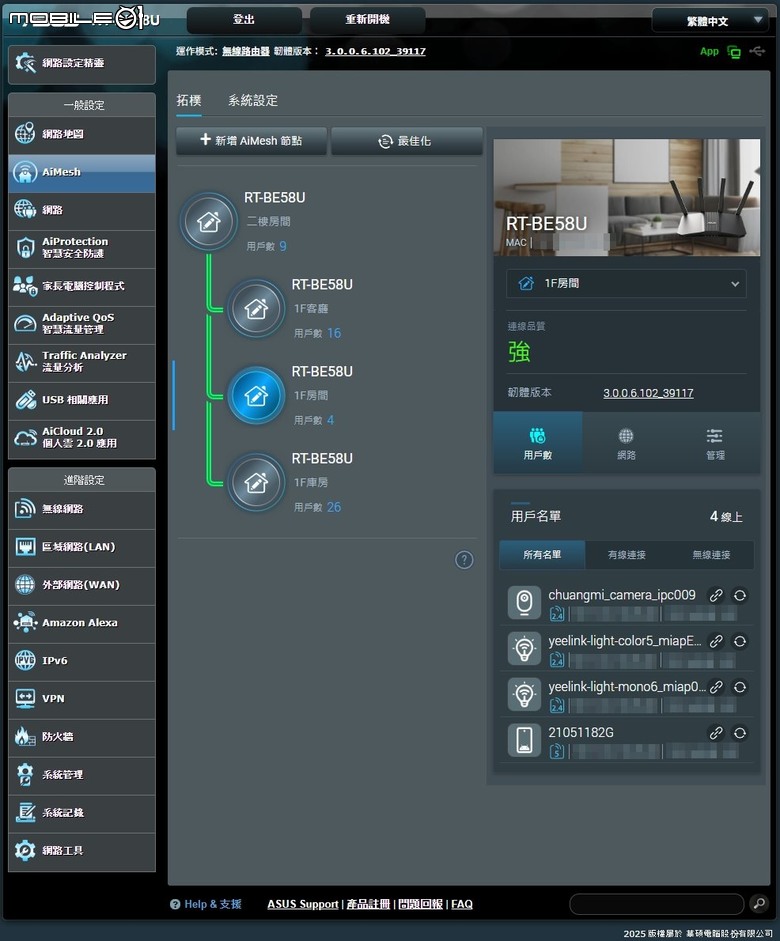This screenshot has width=780, height=941.
Task: Select AiMesh in the sidebar
Action: coord(82,173)
